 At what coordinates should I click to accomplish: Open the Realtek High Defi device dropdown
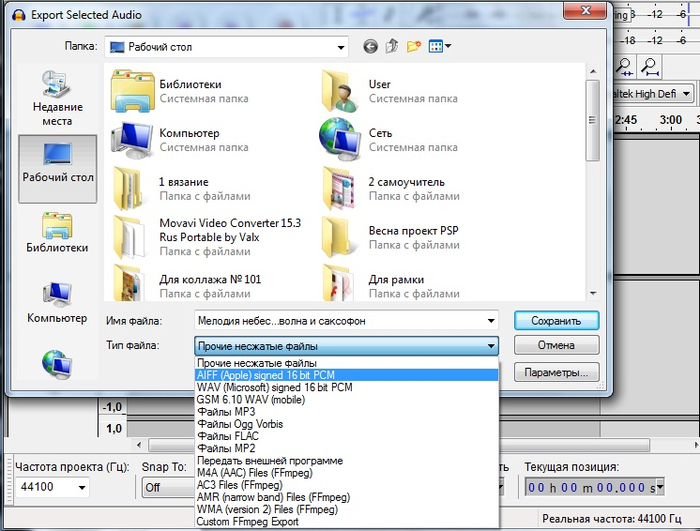pos(687,94)
